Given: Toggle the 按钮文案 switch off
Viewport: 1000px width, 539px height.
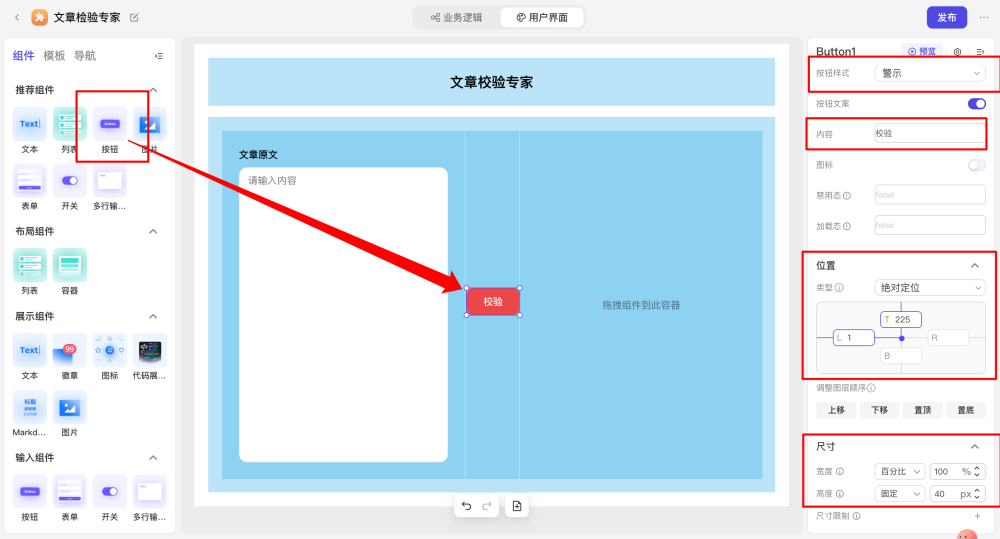Looking at the screenshot, I should coord(976,103).
